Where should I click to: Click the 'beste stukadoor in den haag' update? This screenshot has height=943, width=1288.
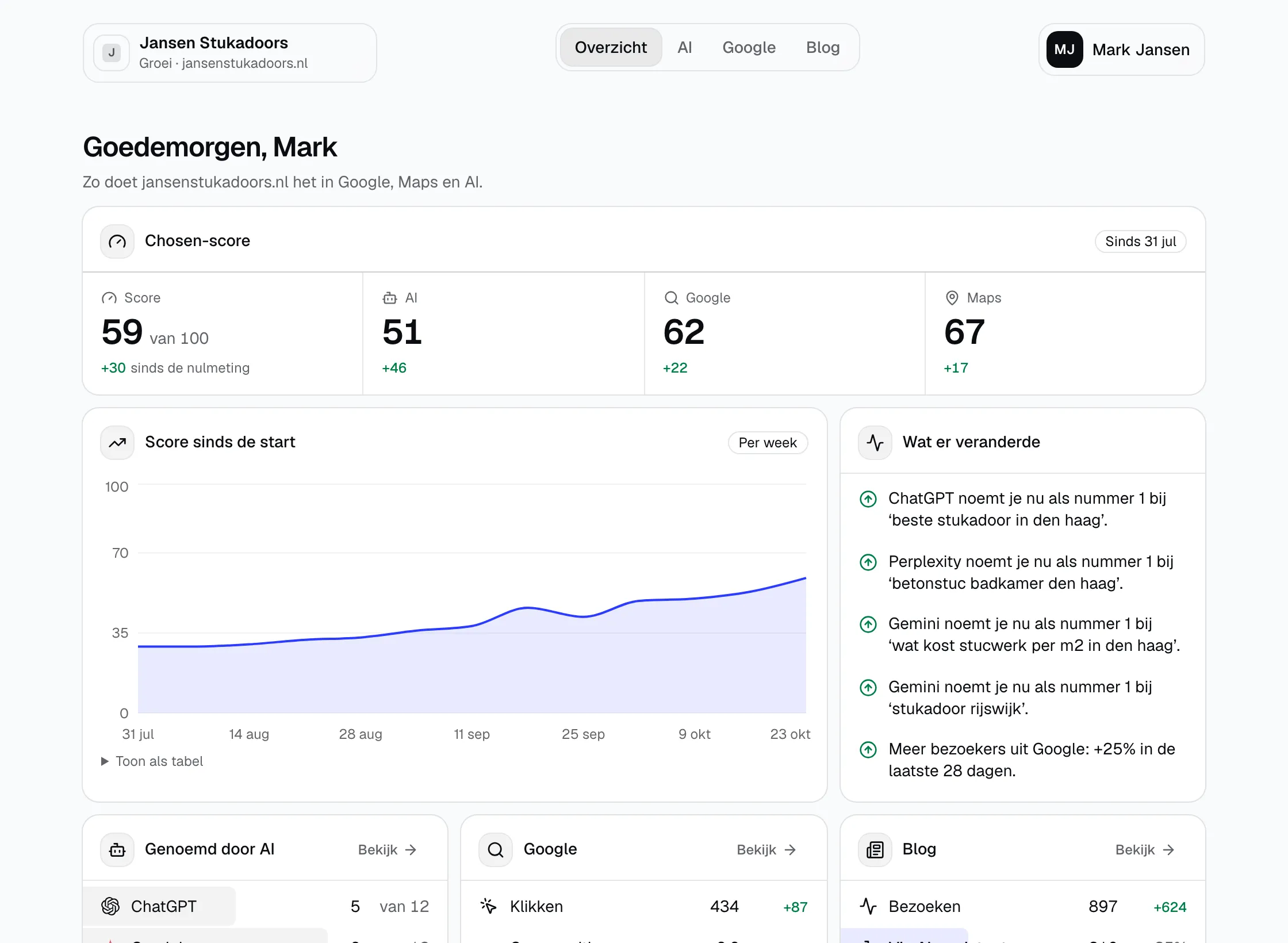point(1027,509)
